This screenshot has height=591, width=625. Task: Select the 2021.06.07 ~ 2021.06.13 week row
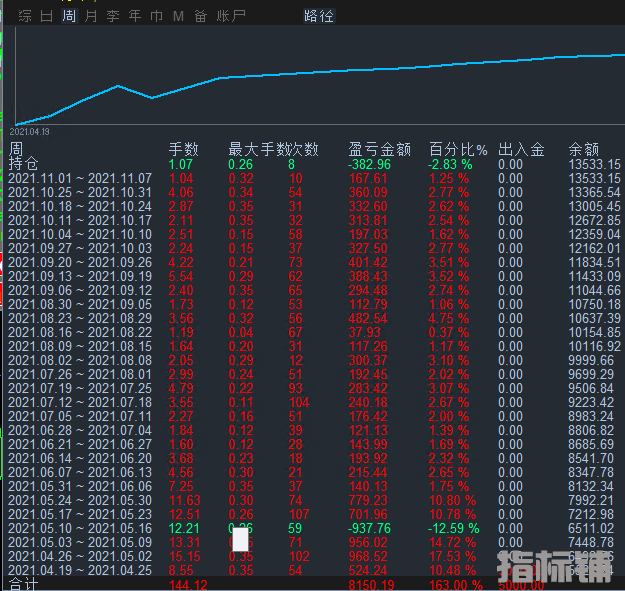tap(314, 472)
